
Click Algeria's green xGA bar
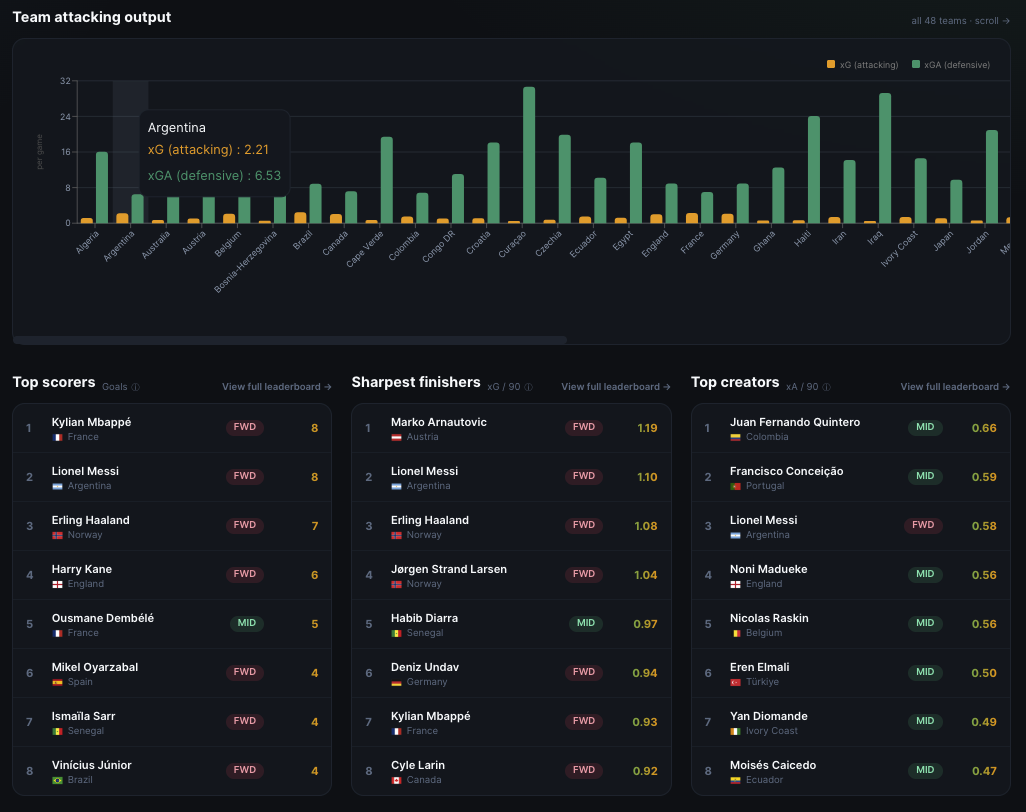[102, 188]
